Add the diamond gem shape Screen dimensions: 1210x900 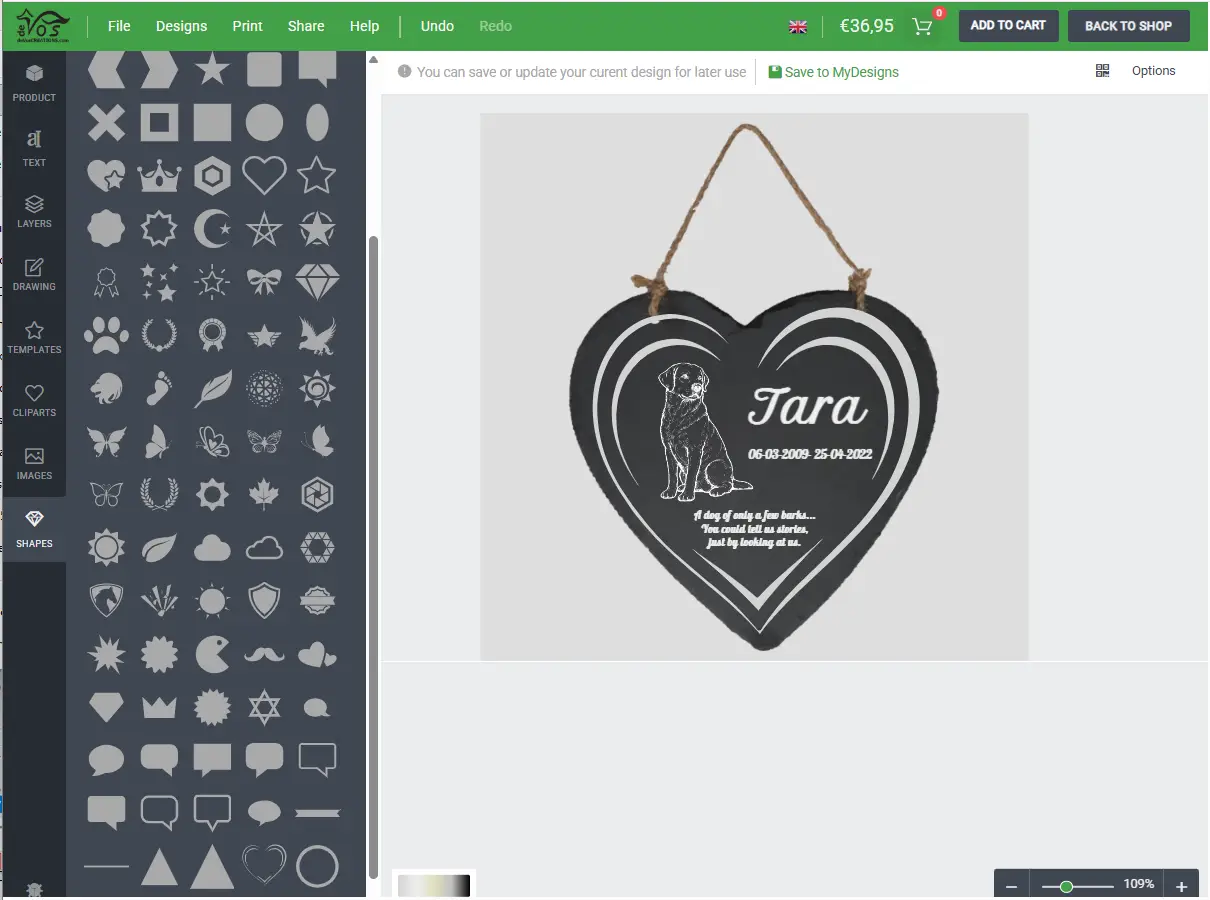coord(317,282)
